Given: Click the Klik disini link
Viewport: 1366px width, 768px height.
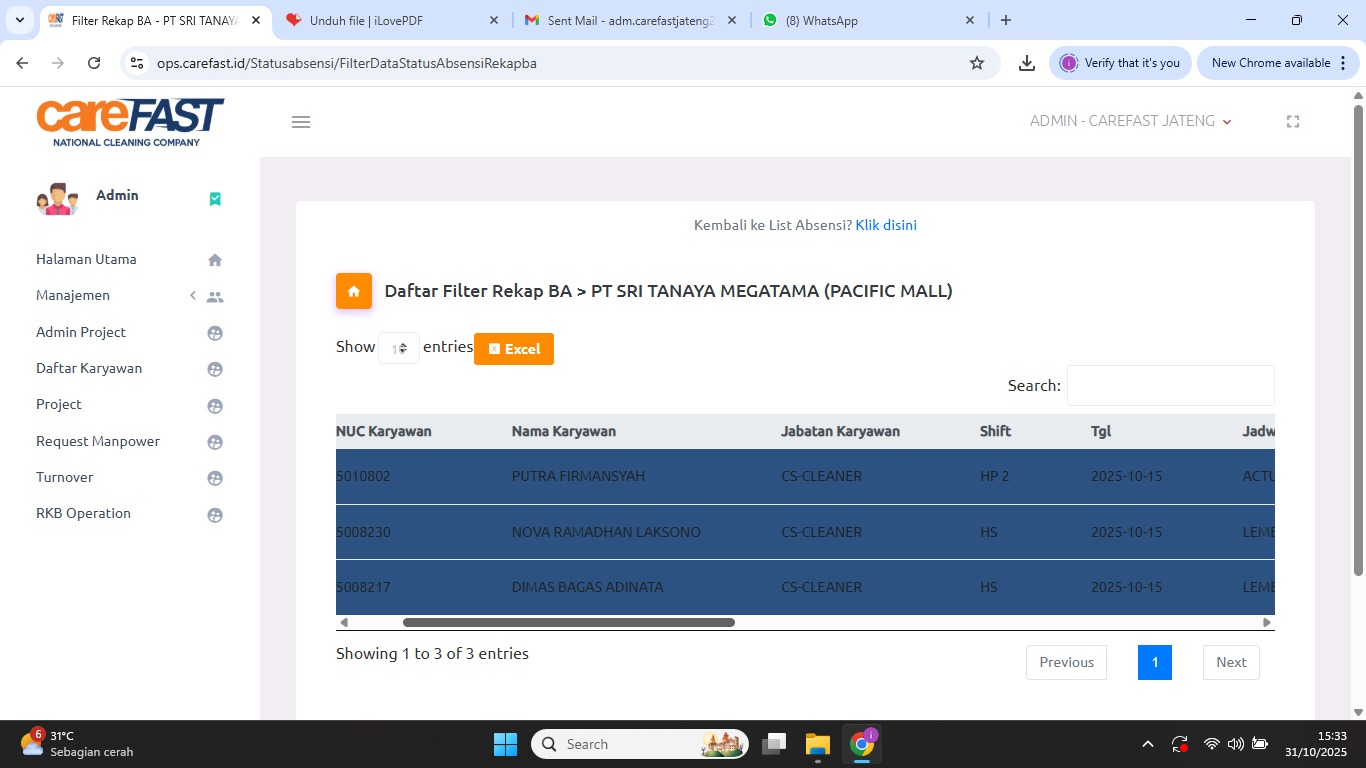Looking at the screenshot, I should click(x=886, y=225).
